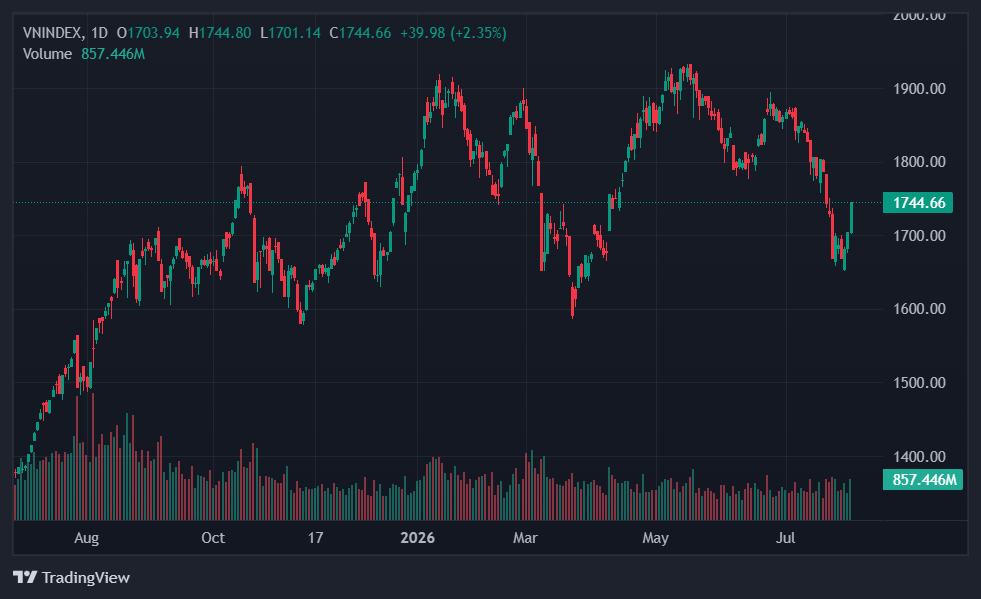The image size is (981, 599).
Task: Click the Mar marker on time axis
Action: coord(525,538)
